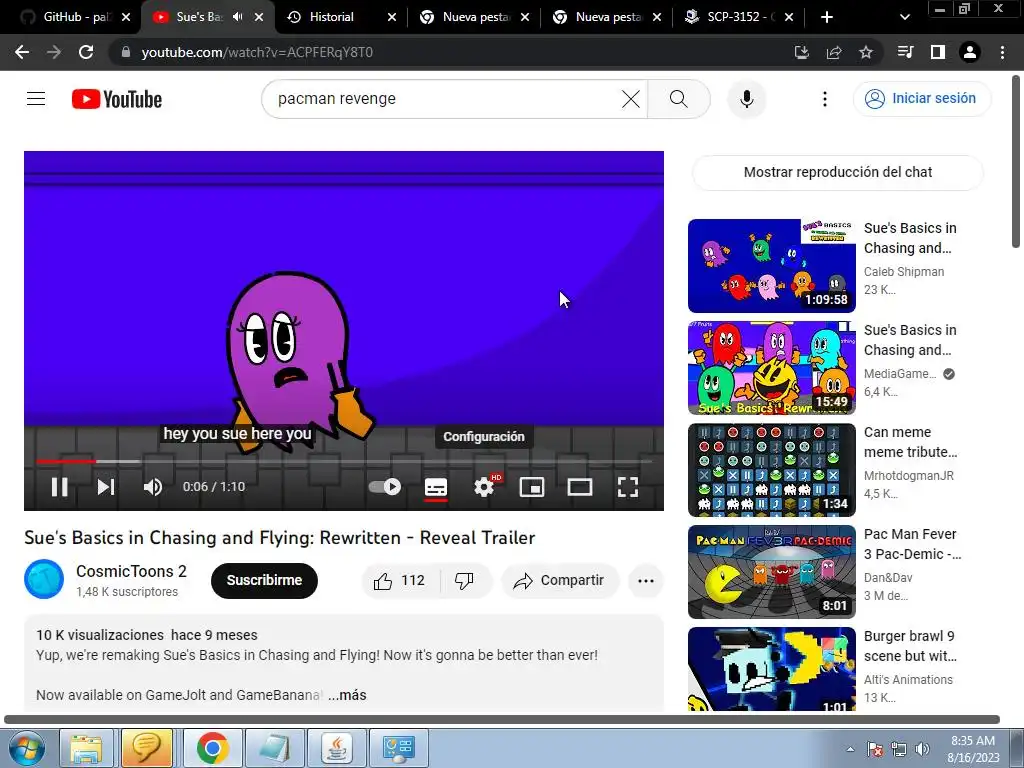Open more actions ellipsis under video
The height and width of the screenshot is (768, 1024).
645,580
